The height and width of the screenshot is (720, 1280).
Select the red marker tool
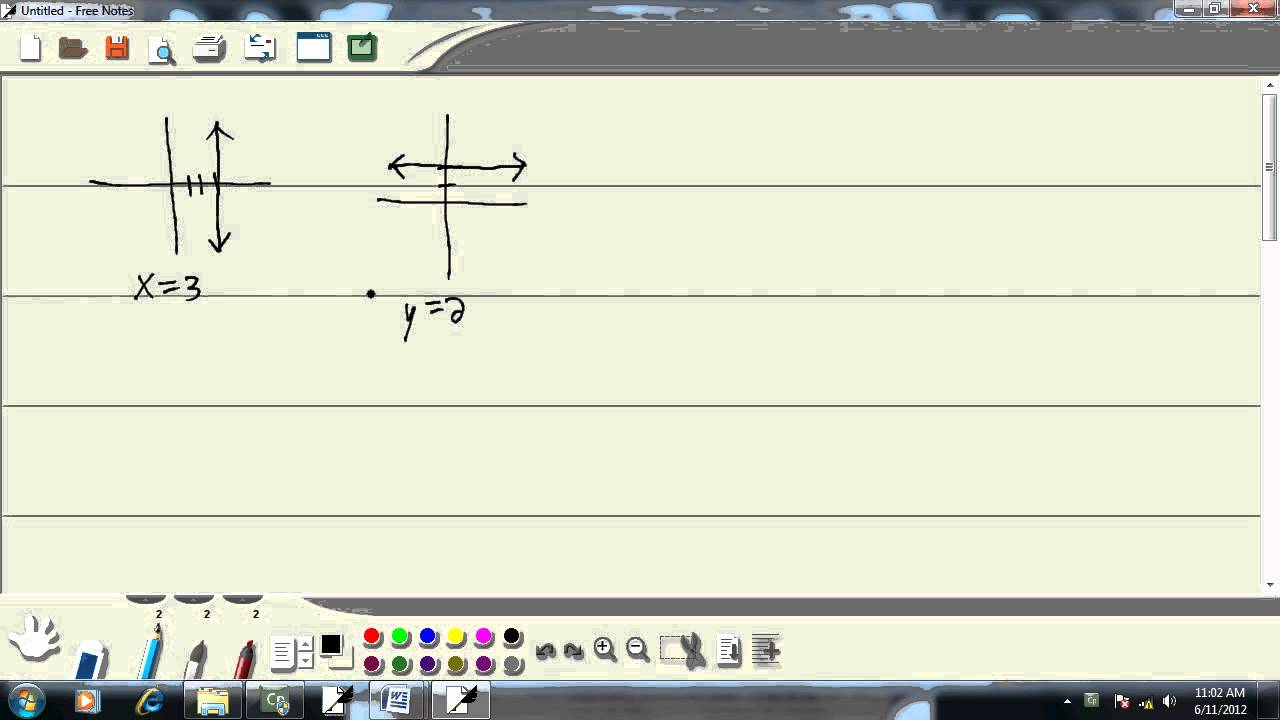[x=244, y=658]
